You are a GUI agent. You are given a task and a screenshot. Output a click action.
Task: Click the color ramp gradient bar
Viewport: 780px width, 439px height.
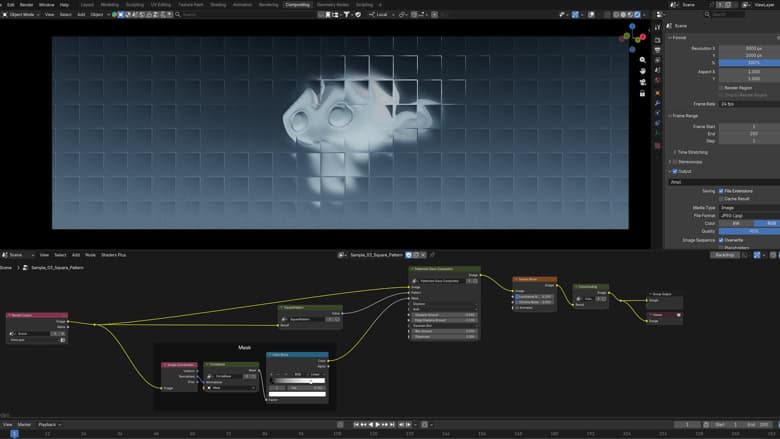click(x=297, y=381)
